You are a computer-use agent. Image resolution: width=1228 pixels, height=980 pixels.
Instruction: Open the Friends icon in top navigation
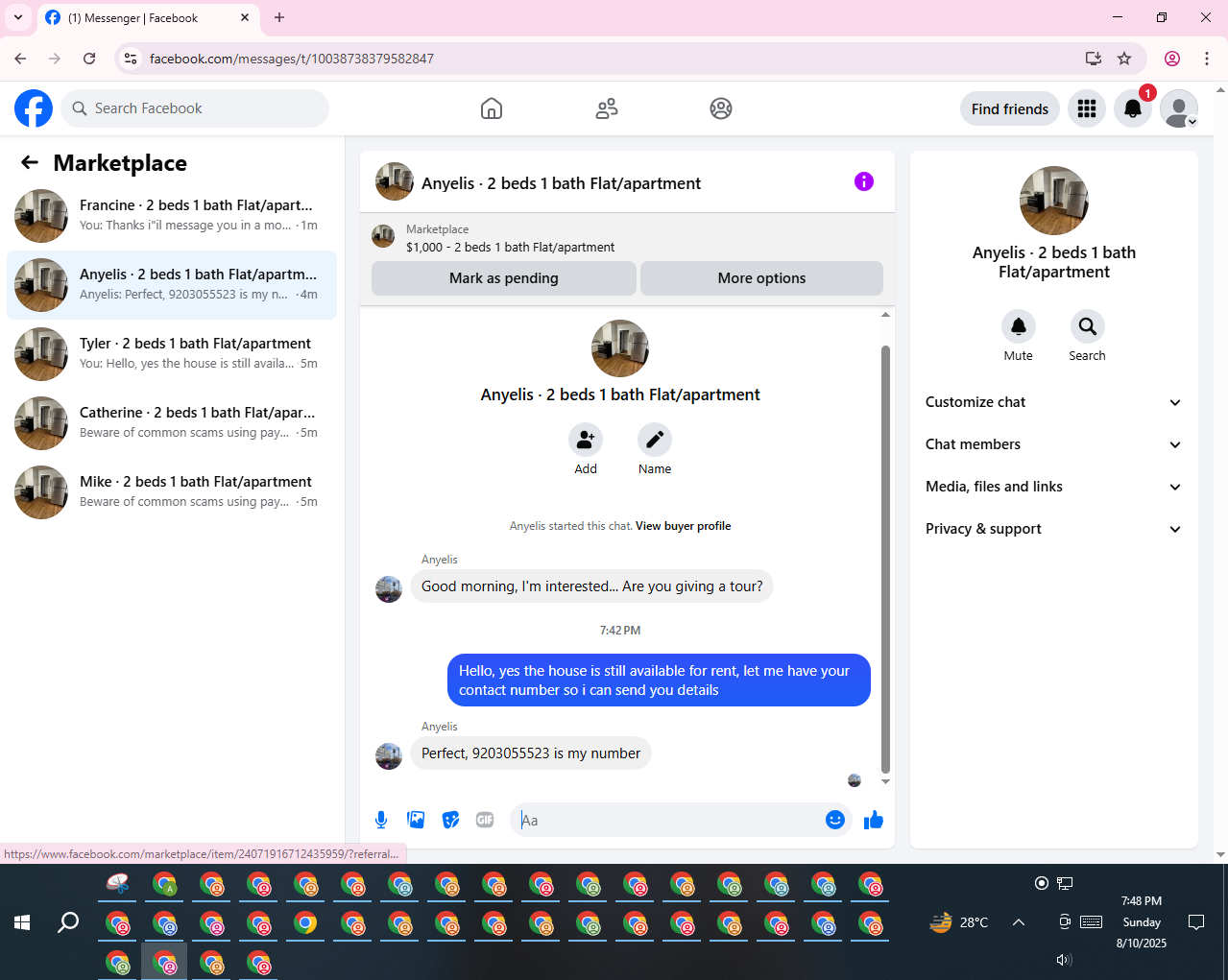[607, 108]
